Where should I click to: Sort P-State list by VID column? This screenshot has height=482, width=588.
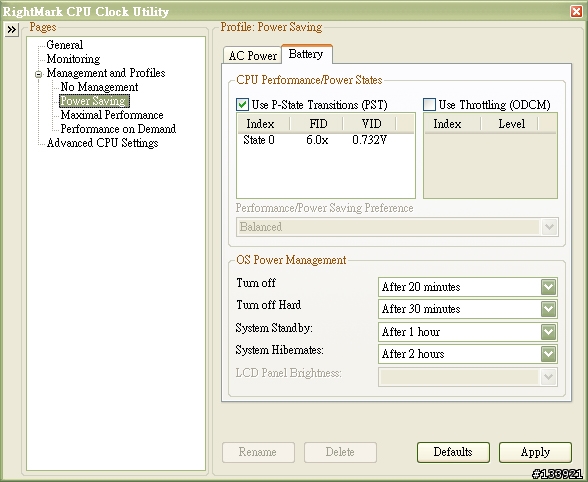coord(369,124)
